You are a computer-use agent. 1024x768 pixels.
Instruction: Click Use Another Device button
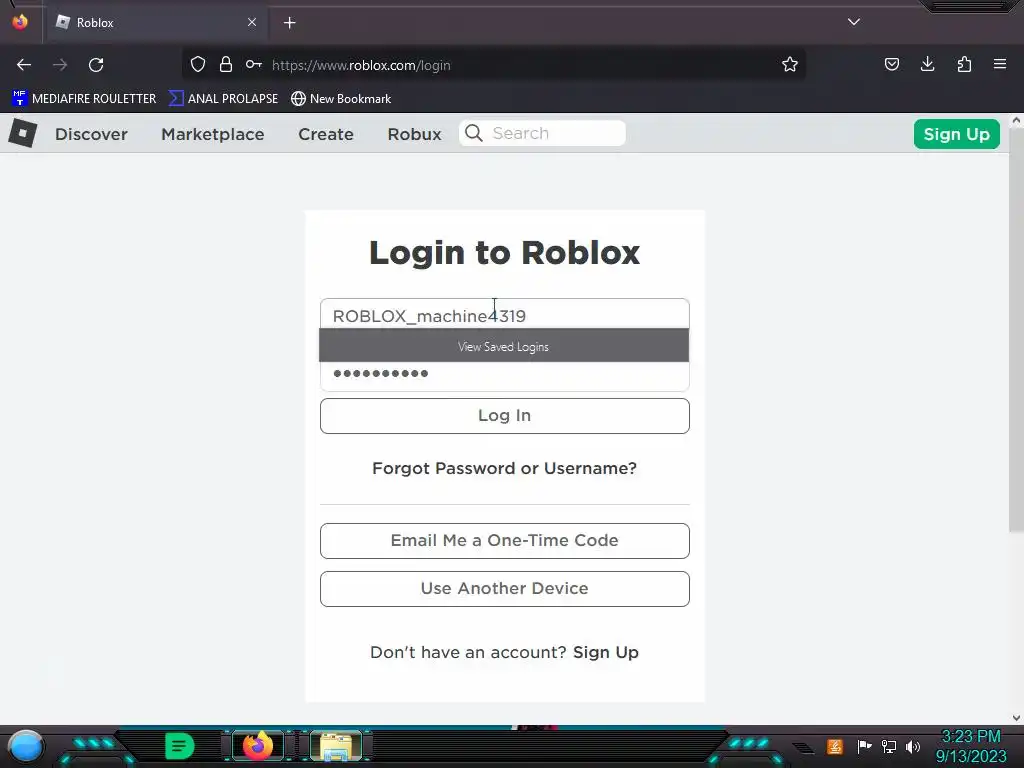[x=505, y=589]
